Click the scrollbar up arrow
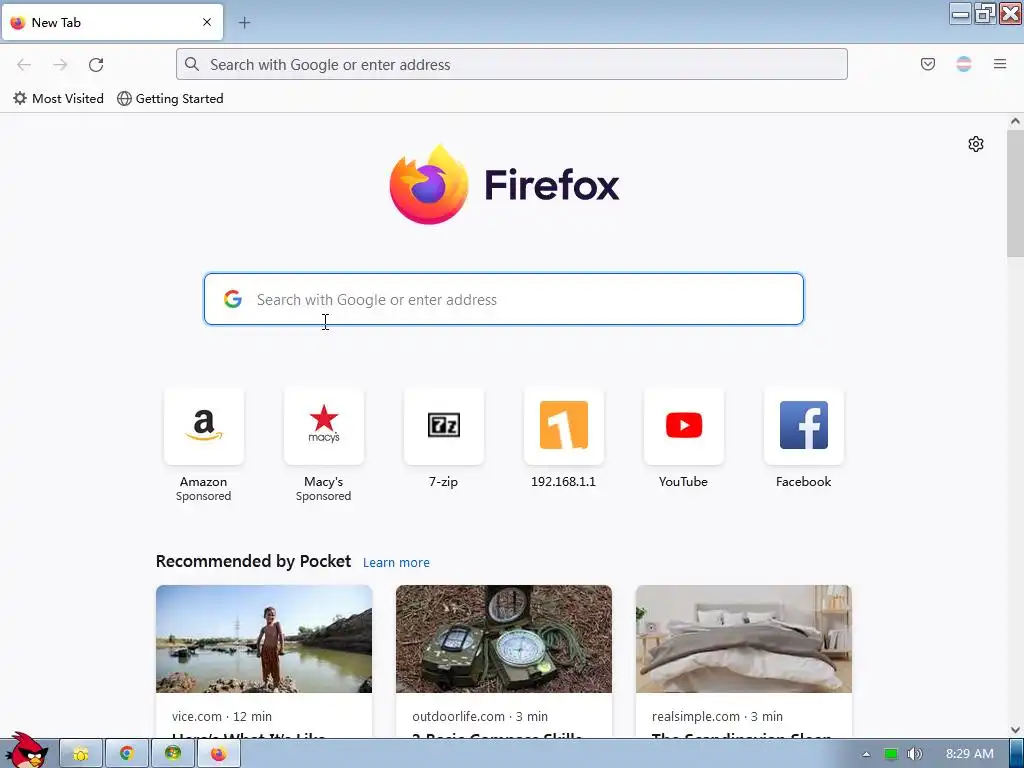The image size is (1024, 768). pyautogui.click(x=1015, y=121)
